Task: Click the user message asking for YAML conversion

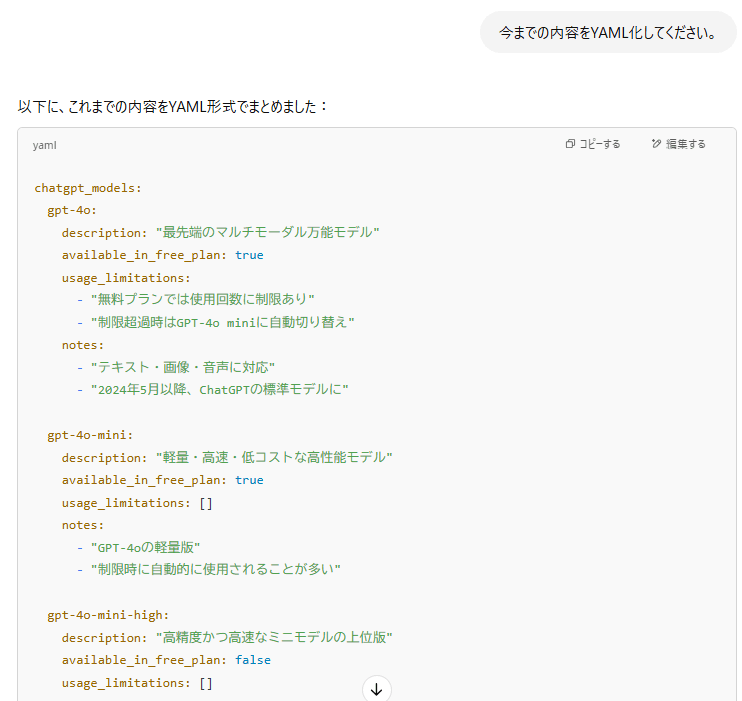Action: pos(608,33)
